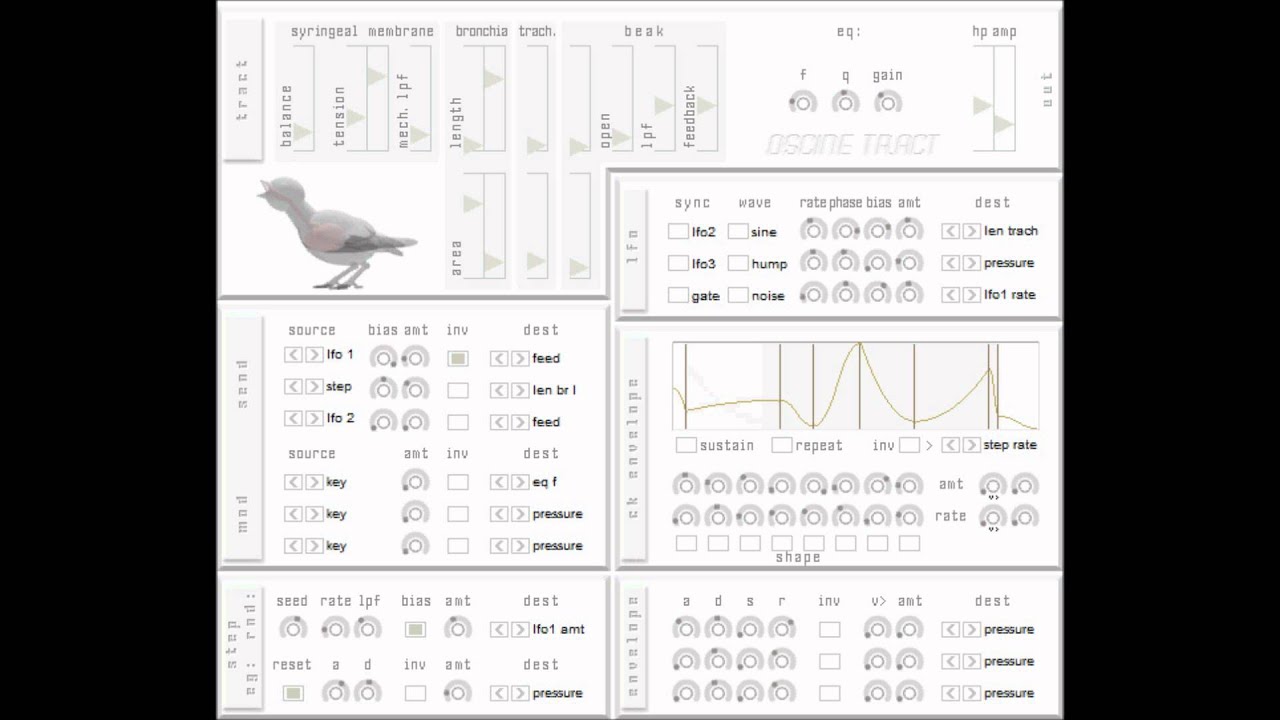Select next option after step rate

[971, 445]
